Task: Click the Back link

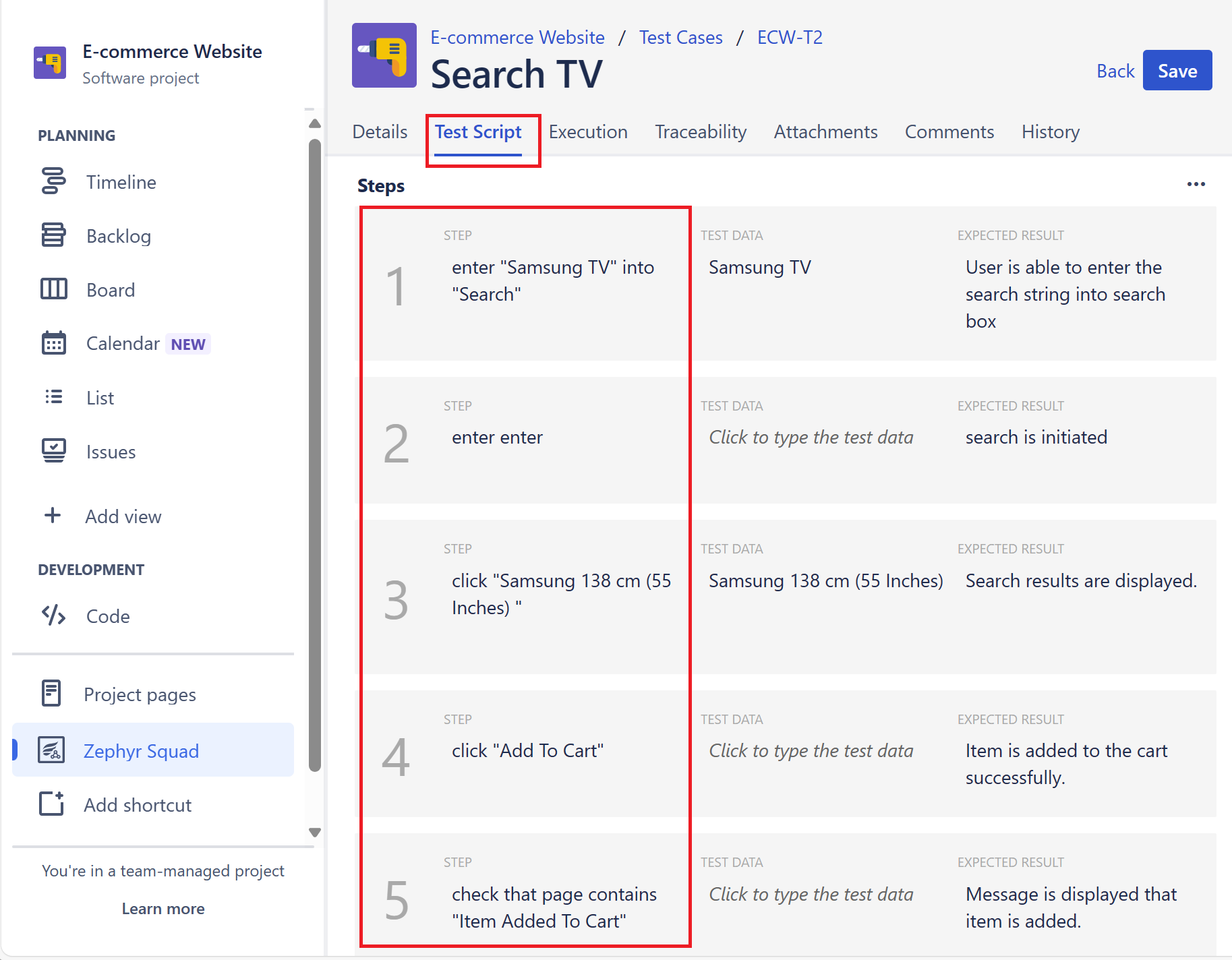Action: [x=1115, y=71]
